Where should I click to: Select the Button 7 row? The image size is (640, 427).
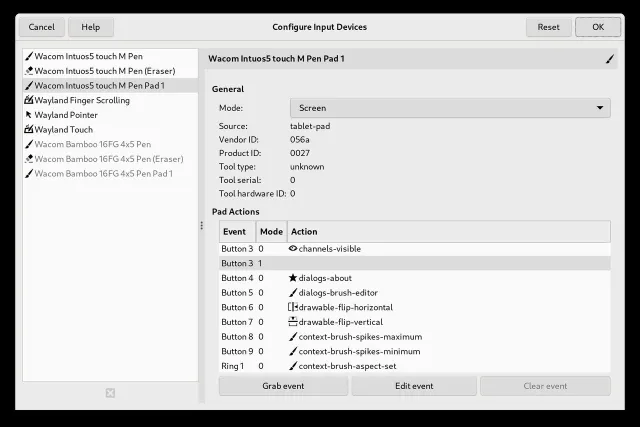pyautogui.click(x=415, y=322)
